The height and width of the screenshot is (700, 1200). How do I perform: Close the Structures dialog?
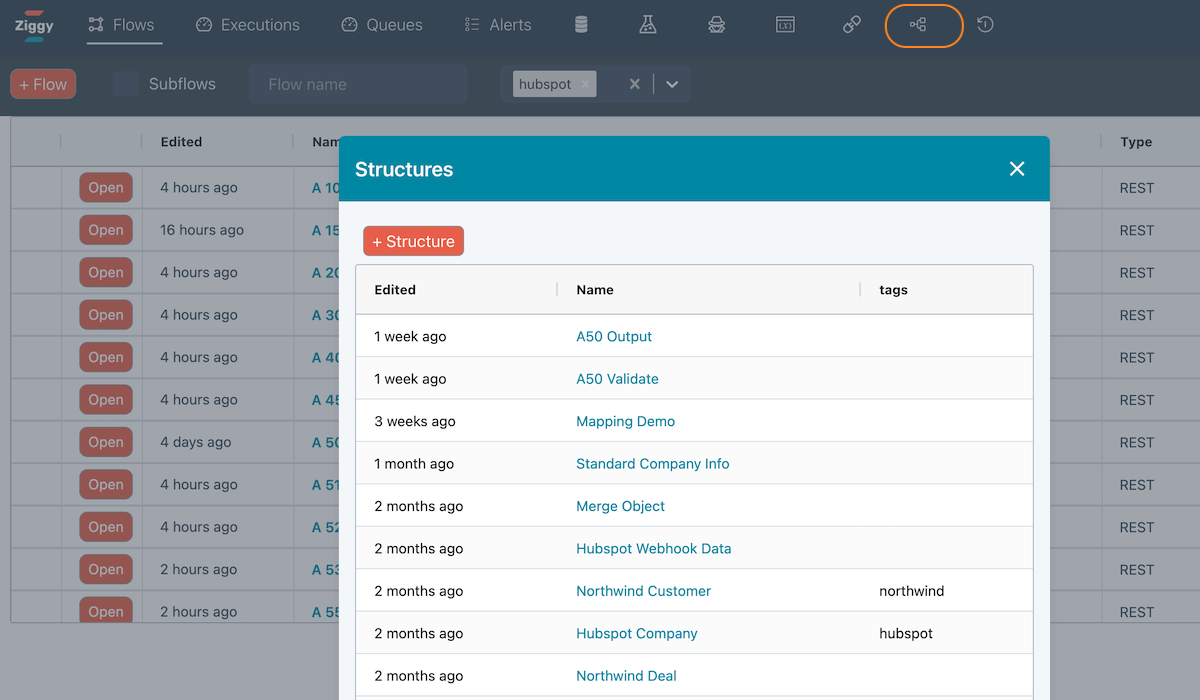1017,169
